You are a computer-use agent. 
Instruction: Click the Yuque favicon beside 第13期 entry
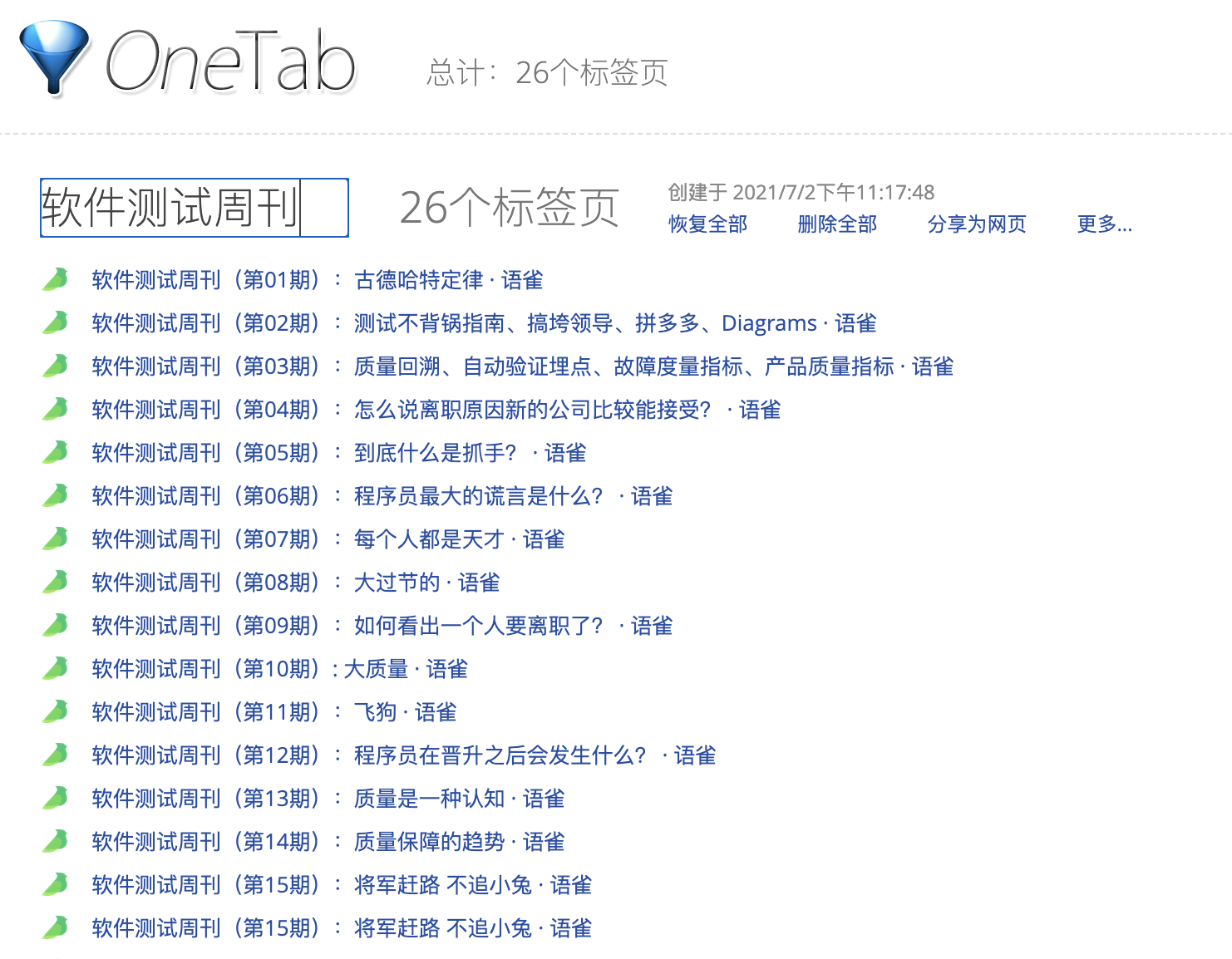[x=55, y=798]
